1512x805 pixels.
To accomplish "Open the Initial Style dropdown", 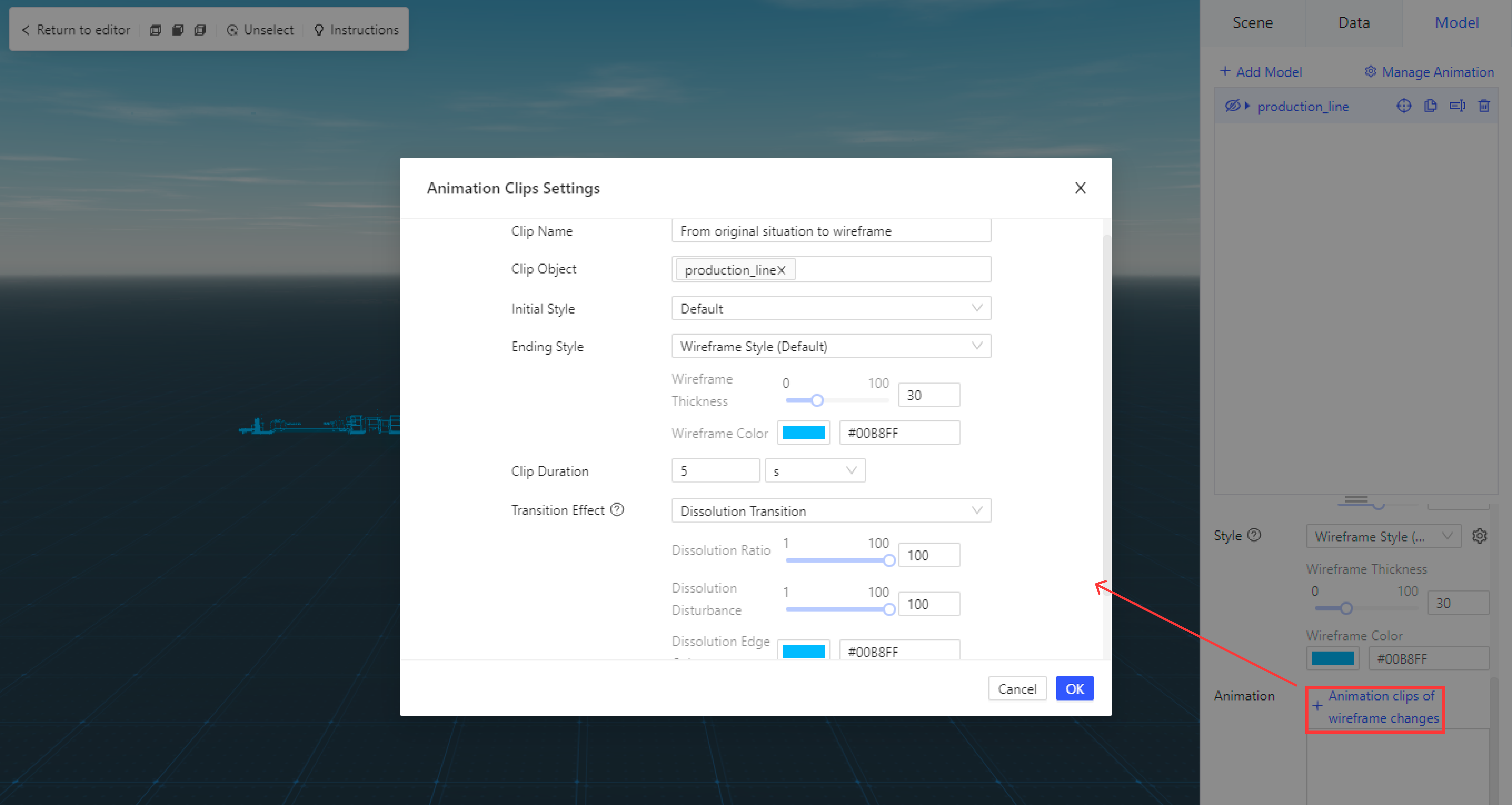I will (831, 308).
